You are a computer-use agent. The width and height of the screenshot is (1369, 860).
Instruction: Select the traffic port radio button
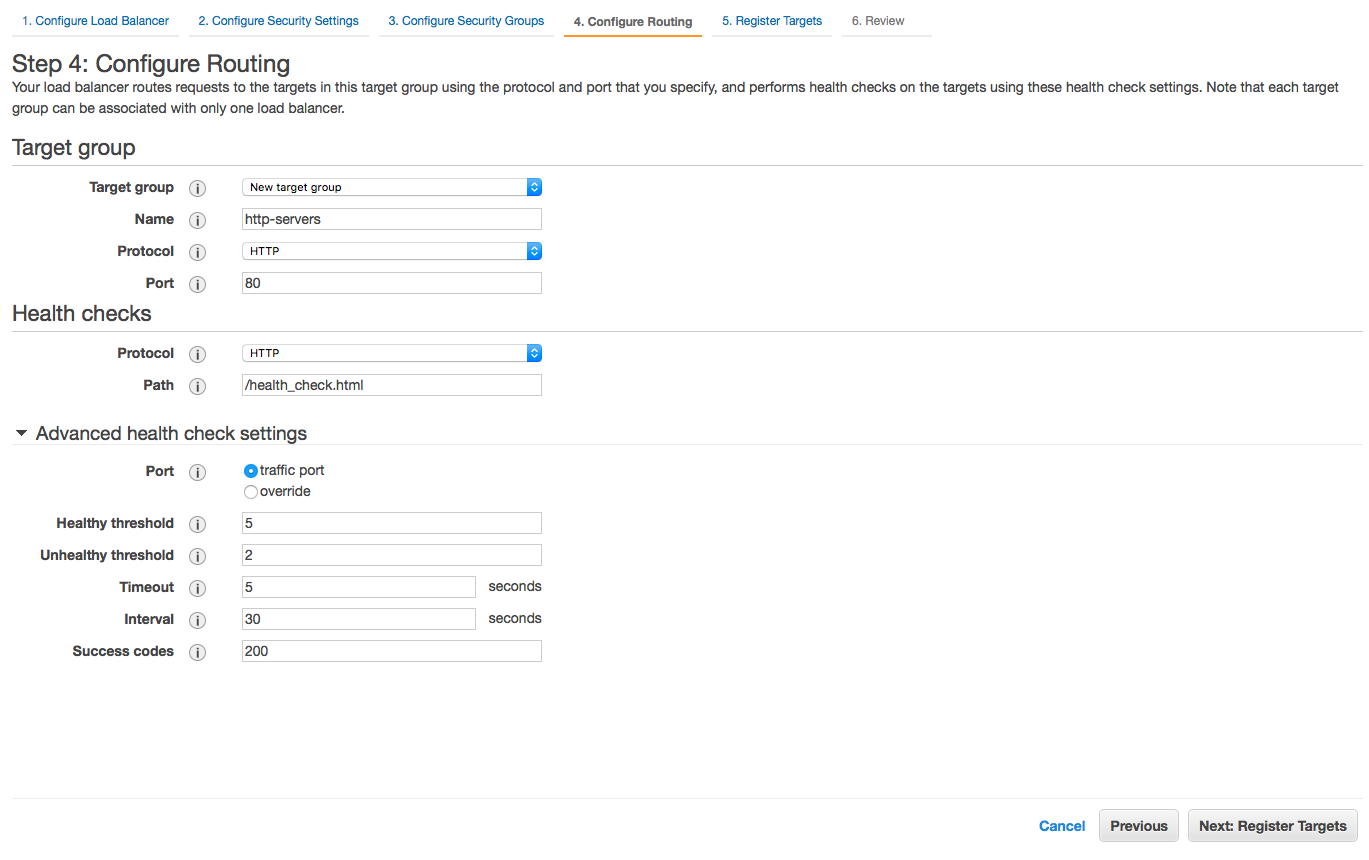[251, 471]
